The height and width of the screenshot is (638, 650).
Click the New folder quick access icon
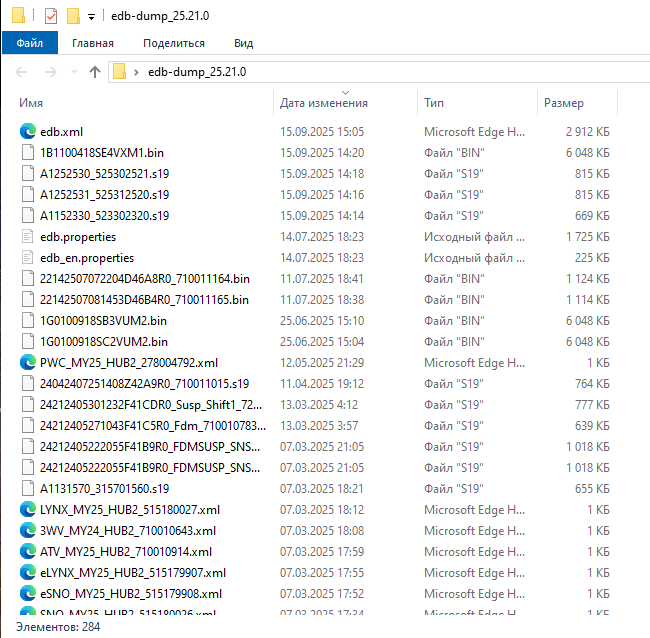(73, 16)
